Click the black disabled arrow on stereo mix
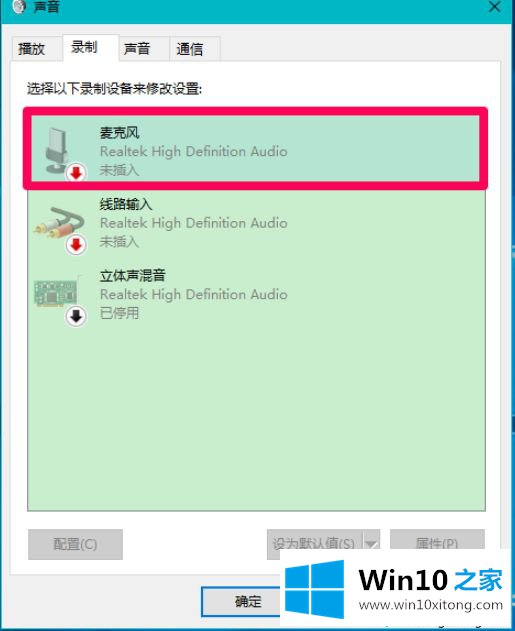Image resolution: width=515 pixels, height=631 pixels. coord(76,316)
